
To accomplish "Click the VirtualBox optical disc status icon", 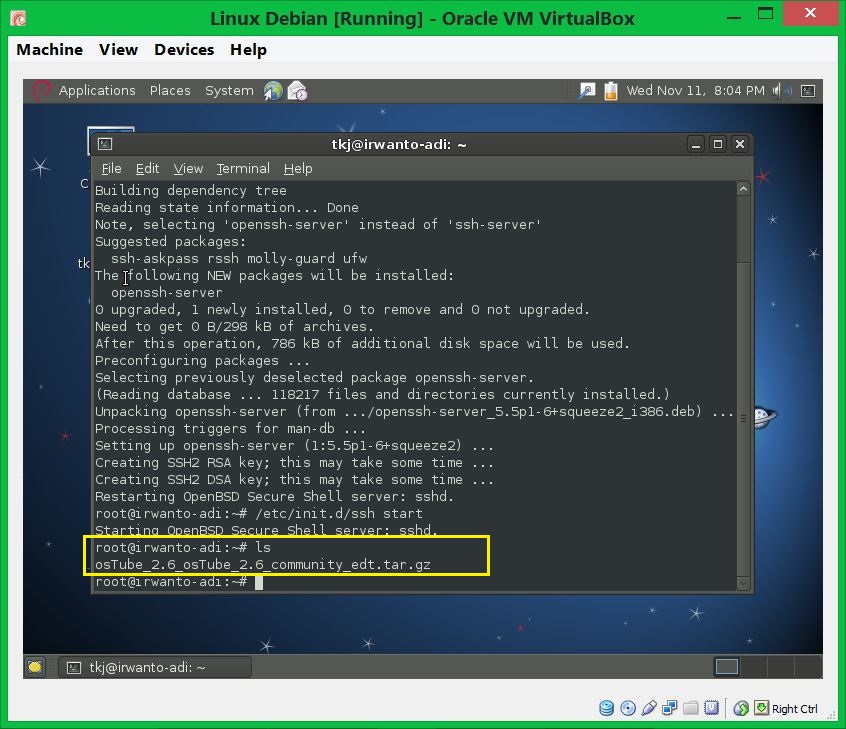I will coord(627,708).
